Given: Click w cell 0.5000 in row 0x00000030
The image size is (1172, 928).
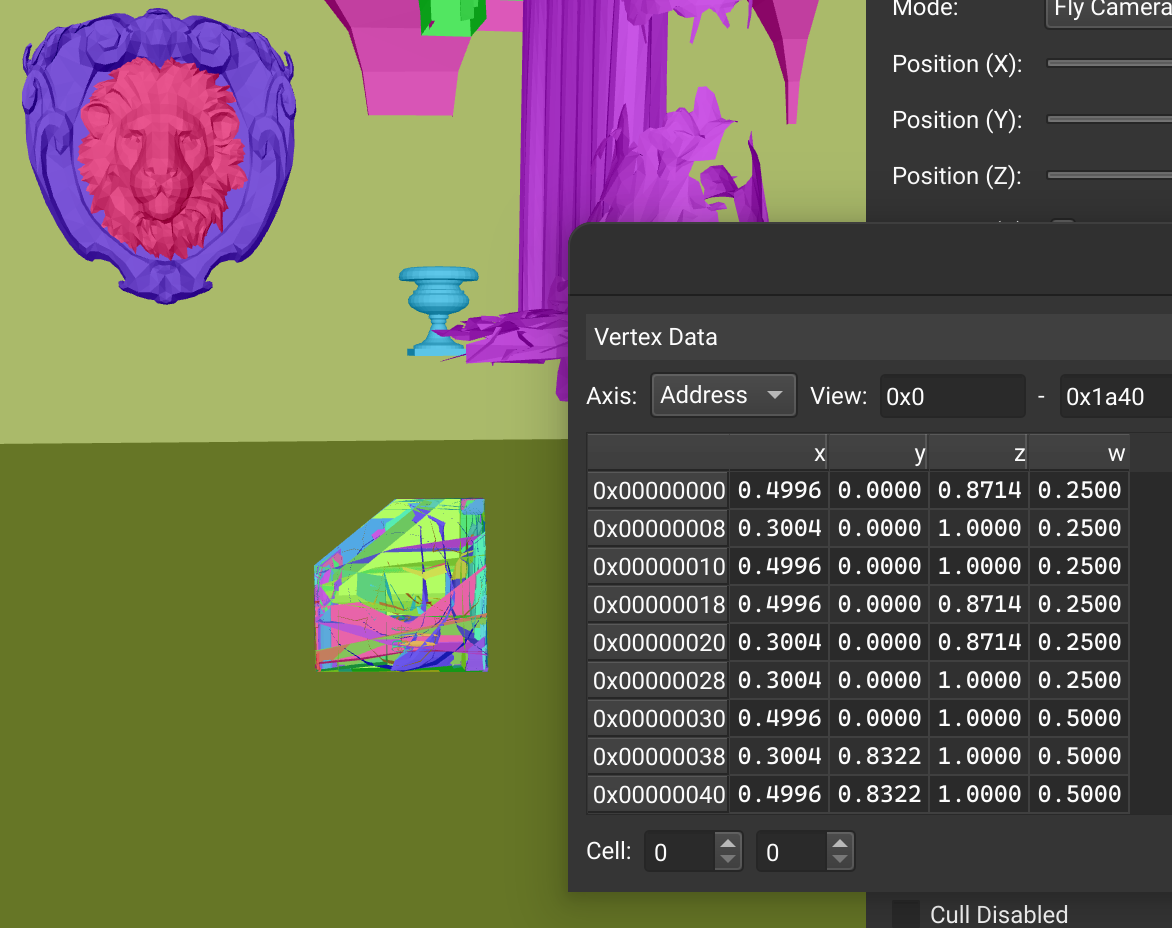Looking at the screenshot, I should click(x=1079, y=718).
